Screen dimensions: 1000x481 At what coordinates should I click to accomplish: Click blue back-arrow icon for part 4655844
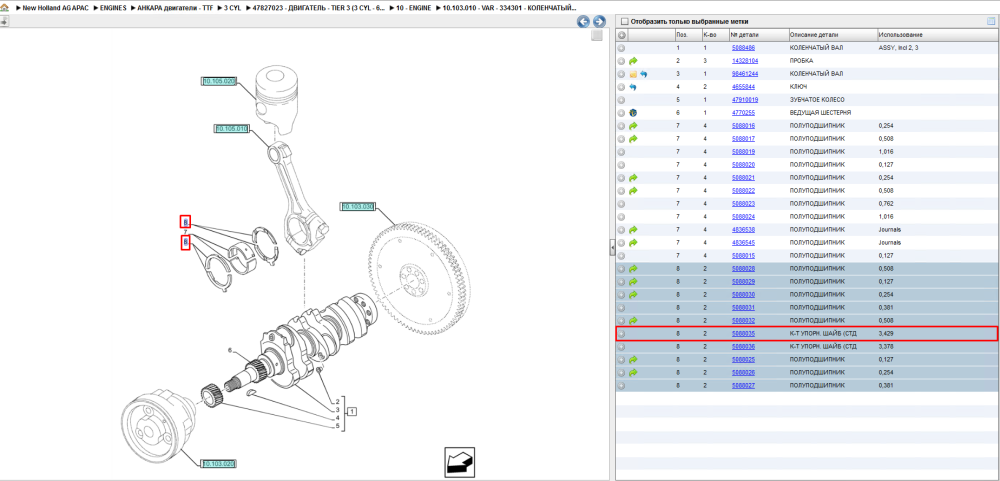coord(633,87)
